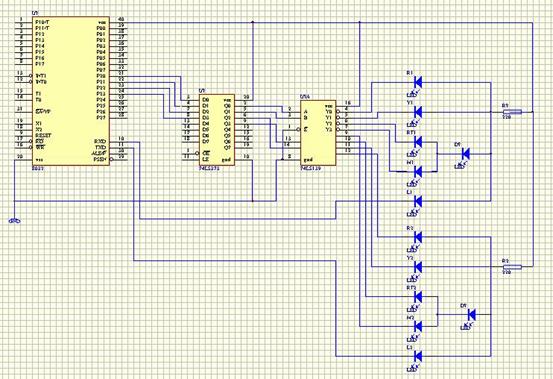Select the Y1 LED diode symbol
The width and height of the screenshot is (553, 379).
[418, 112]
